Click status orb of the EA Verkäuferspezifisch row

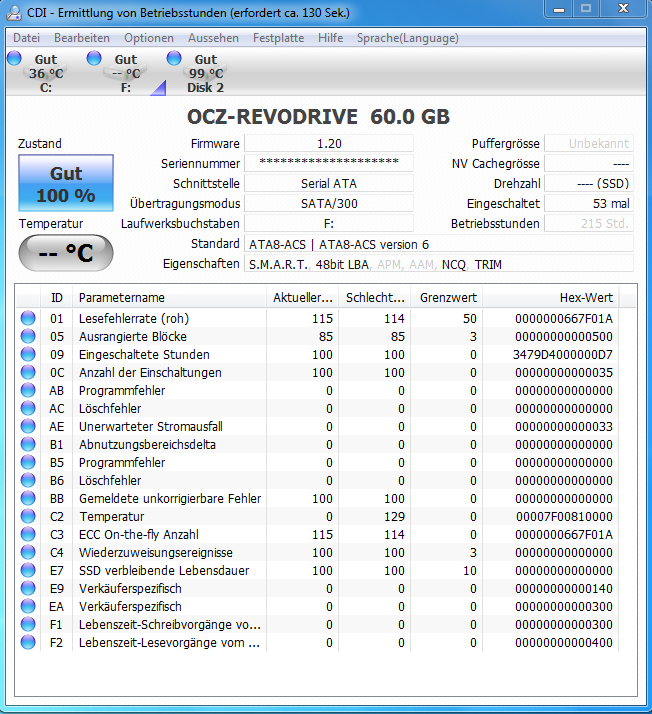point(28,606)
